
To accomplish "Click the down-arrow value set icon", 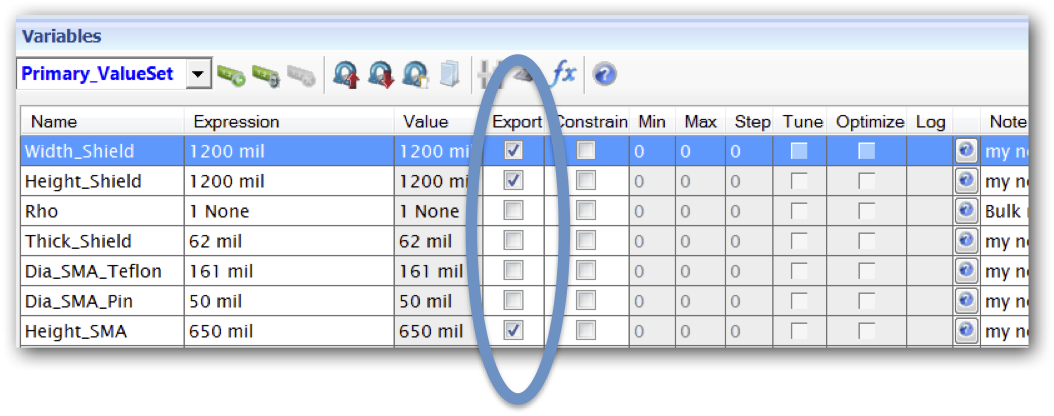I will click(x=381, y=74).
